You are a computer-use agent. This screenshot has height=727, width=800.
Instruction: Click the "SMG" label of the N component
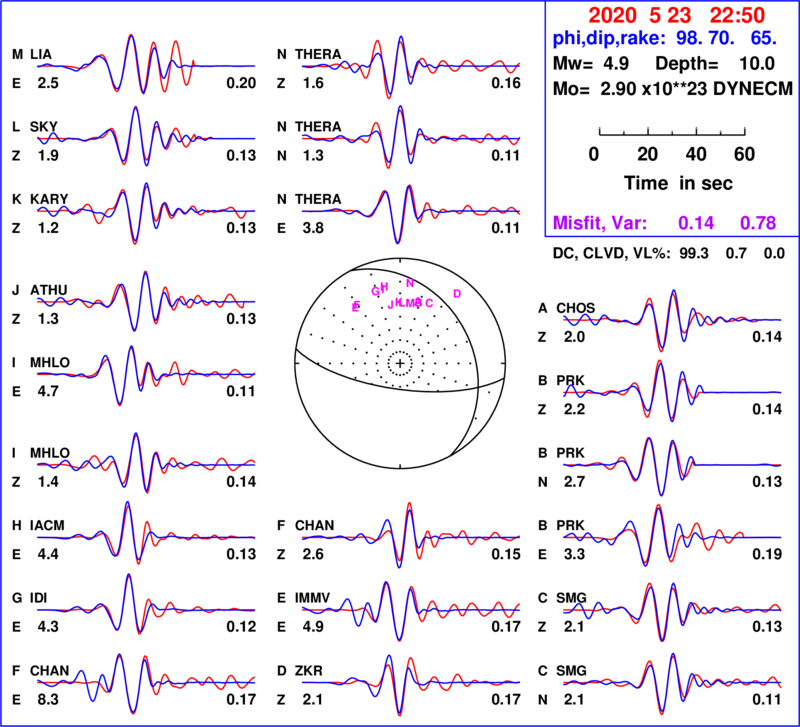(x=571, y=670)
